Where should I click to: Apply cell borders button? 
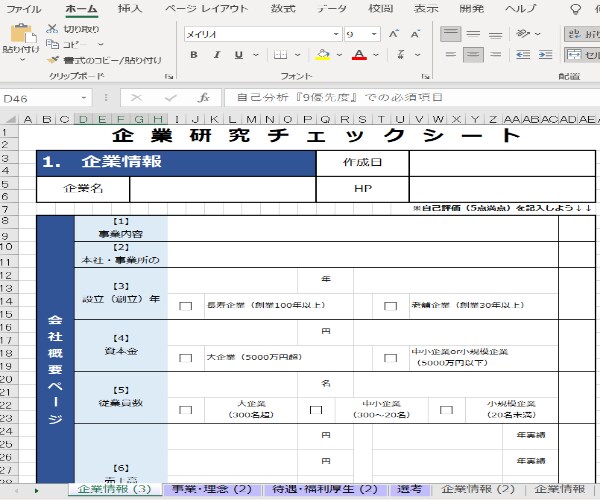(280, 55)
